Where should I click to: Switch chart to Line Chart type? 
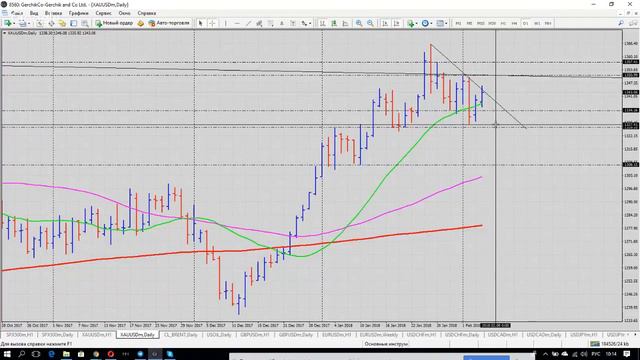(345, 23)
